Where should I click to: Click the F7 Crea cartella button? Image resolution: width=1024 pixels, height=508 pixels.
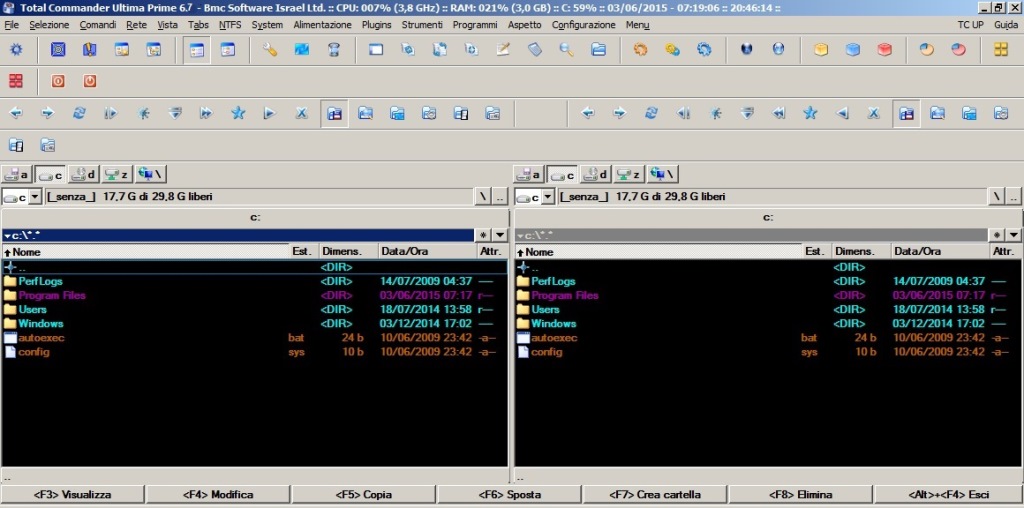click(x=655, y=494)
